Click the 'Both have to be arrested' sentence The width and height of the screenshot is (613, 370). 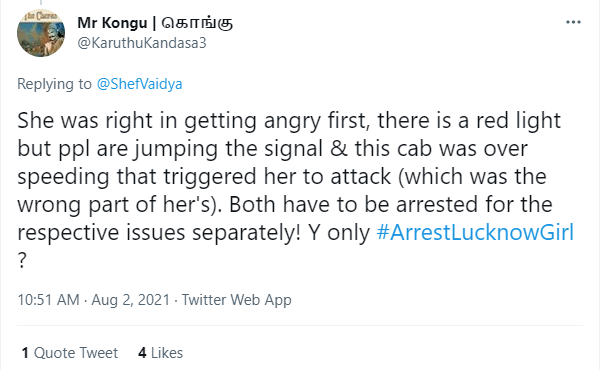coord(391,205)
